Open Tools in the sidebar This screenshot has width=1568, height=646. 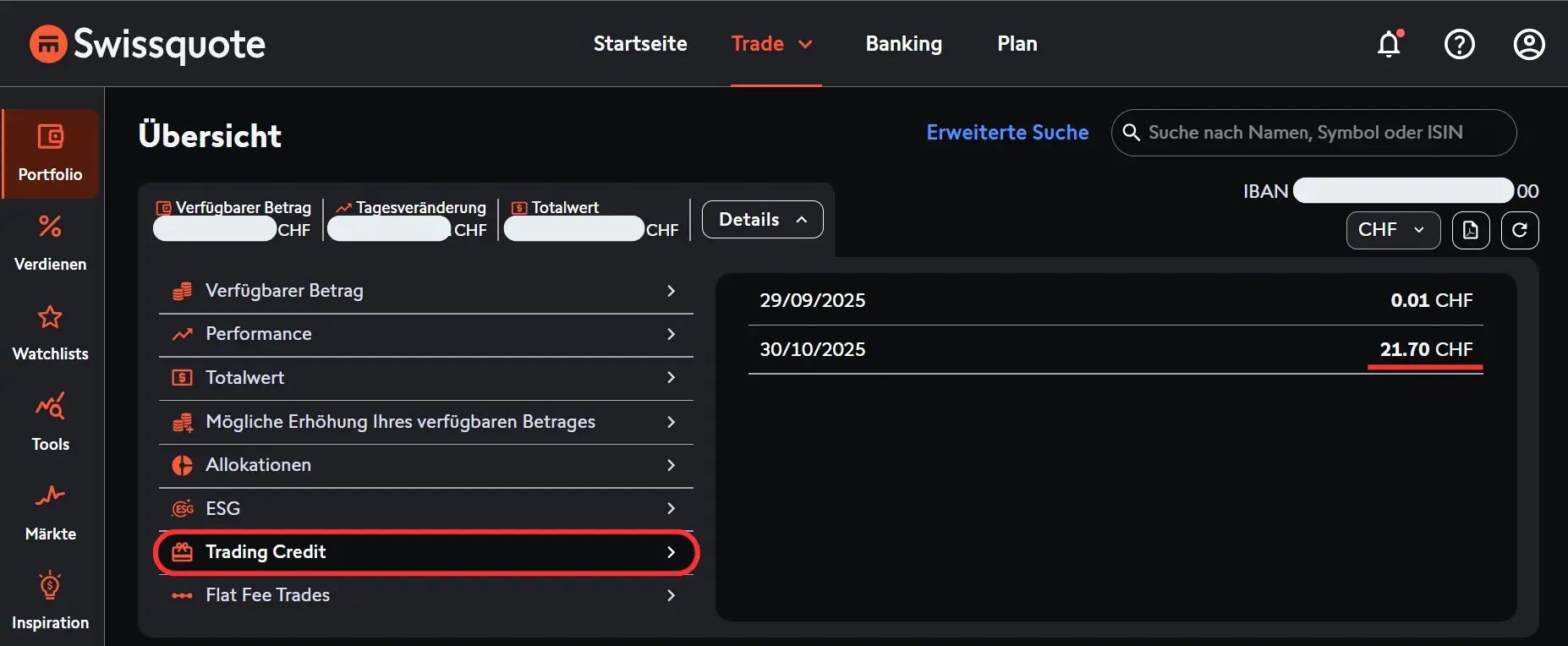click(51, 423)
